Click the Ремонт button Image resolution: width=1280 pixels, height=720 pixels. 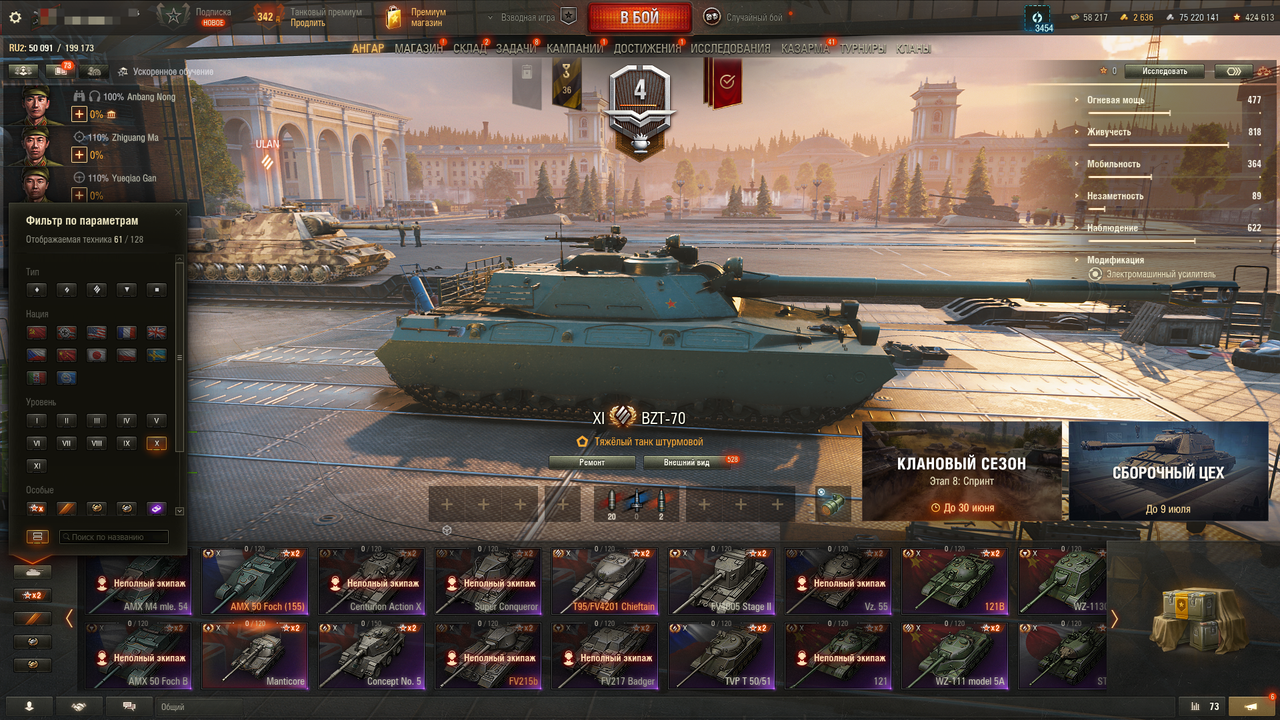click(592, 462)
